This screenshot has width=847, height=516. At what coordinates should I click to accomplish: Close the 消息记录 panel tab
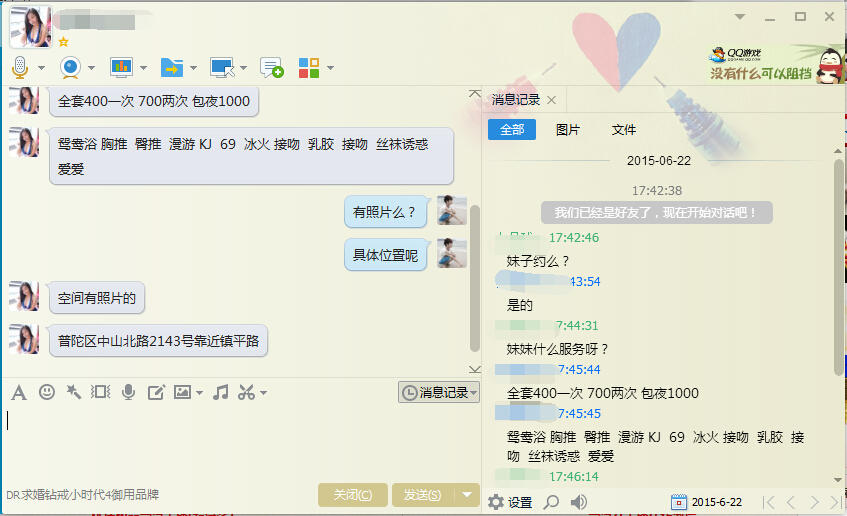tap(552, 100)
